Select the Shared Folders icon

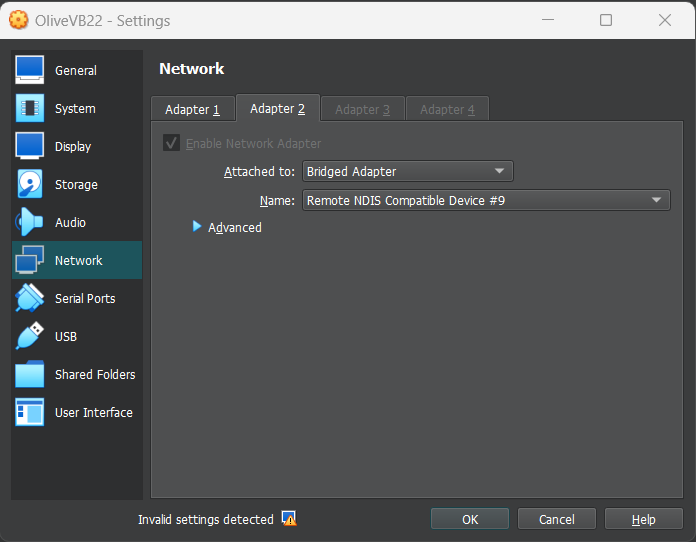pyautogui.click(x=30, y=374)
